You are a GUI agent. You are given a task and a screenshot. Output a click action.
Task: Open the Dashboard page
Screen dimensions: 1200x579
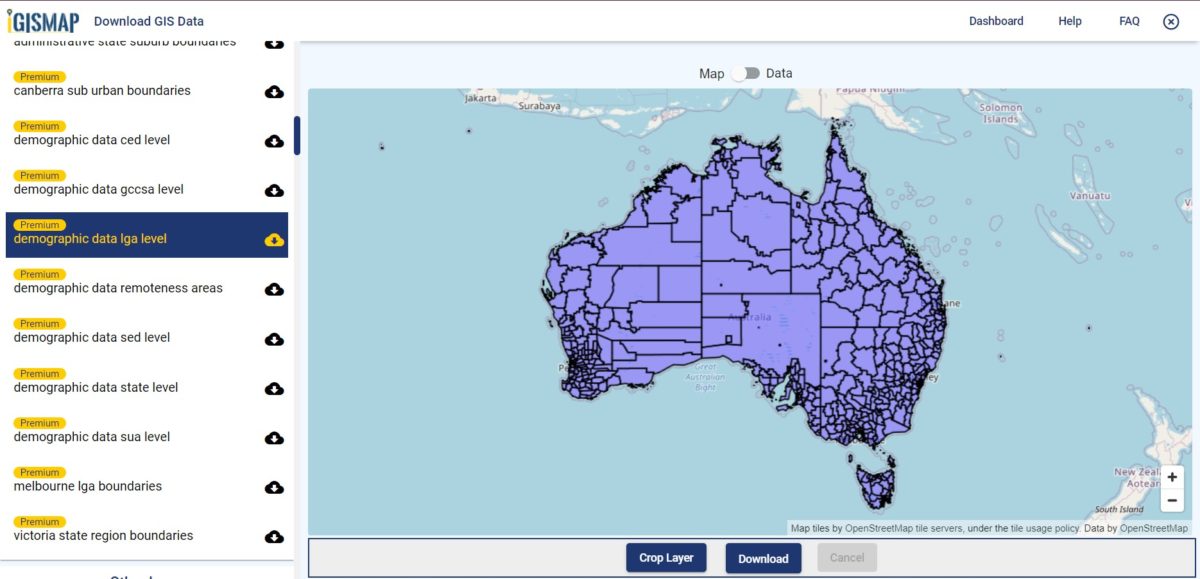click(x=996, y=20)
